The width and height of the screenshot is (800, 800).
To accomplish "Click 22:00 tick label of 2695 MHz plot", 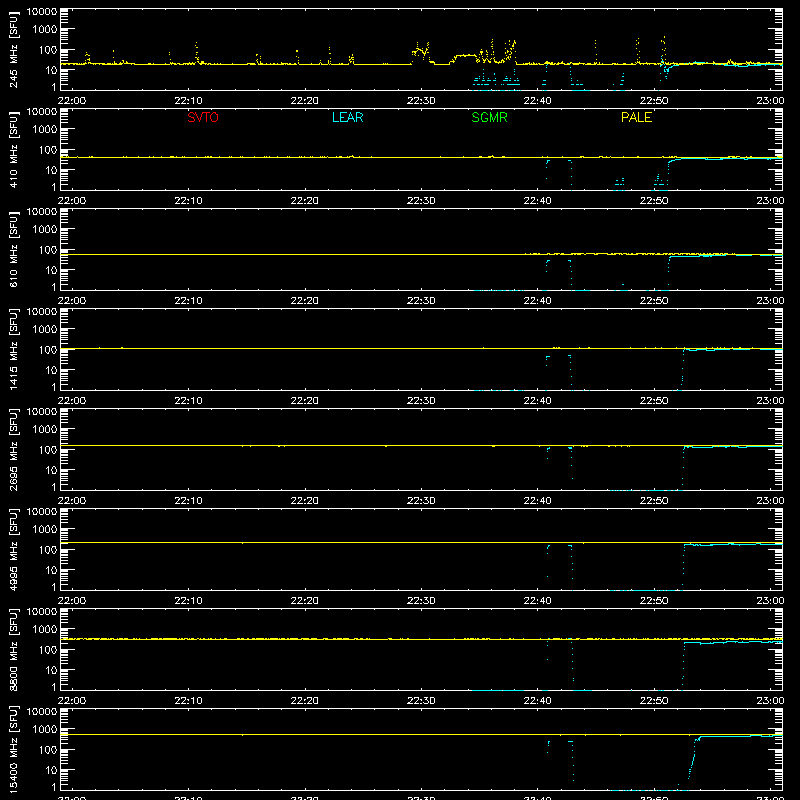I will (x=72, y=501).
